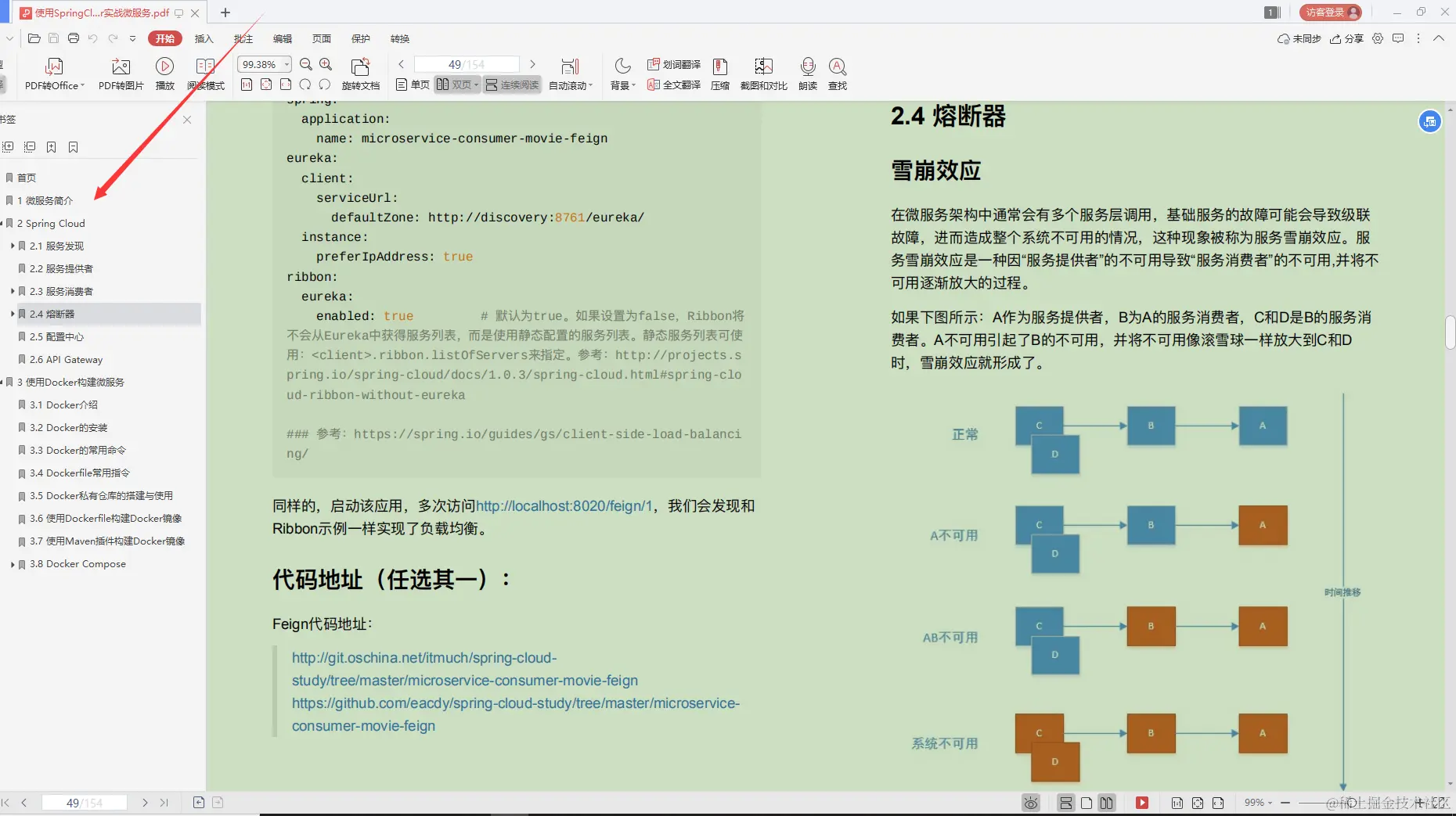Image resolution: width=1456 pixels, height=816 pixels.
Task: Open the 压缩 compress tool
Action: [719, 73]
